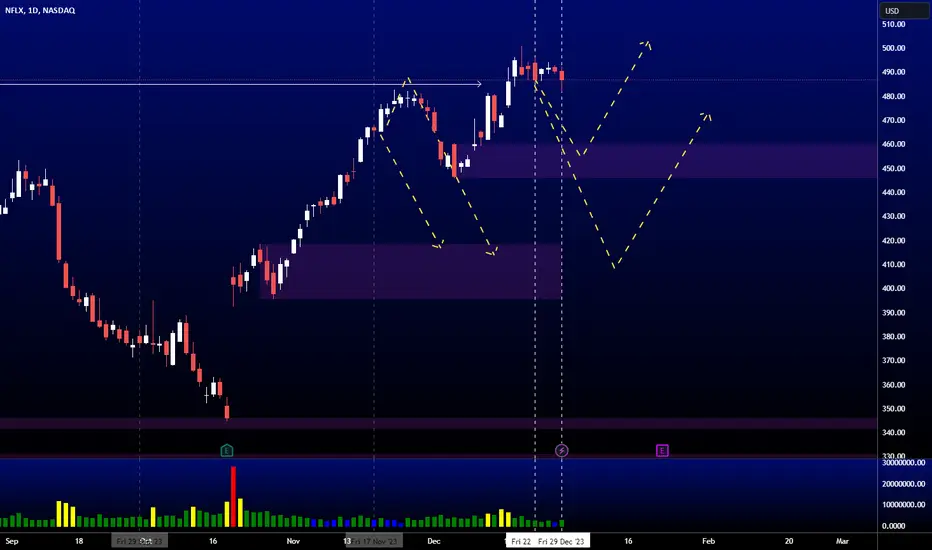The height and width of the screenshot is (550, 932).
Task: Click the purple lightning bolt event marker
Action: (562, 451)
